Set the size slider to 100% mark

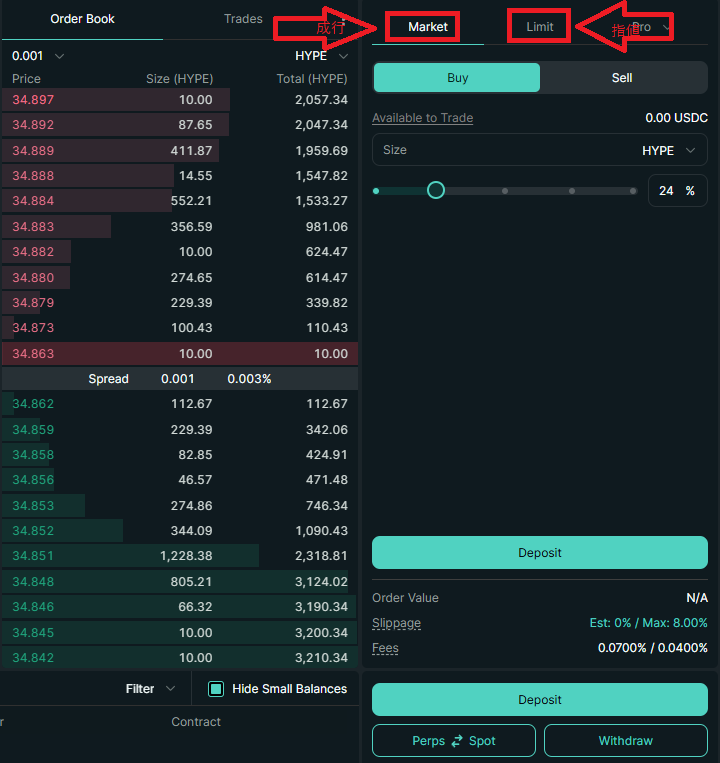[633, 191]
